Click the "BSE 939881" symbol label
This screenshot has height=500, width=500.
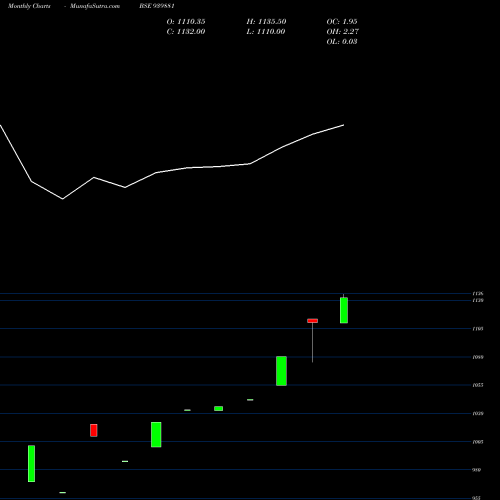click(157, 6)
